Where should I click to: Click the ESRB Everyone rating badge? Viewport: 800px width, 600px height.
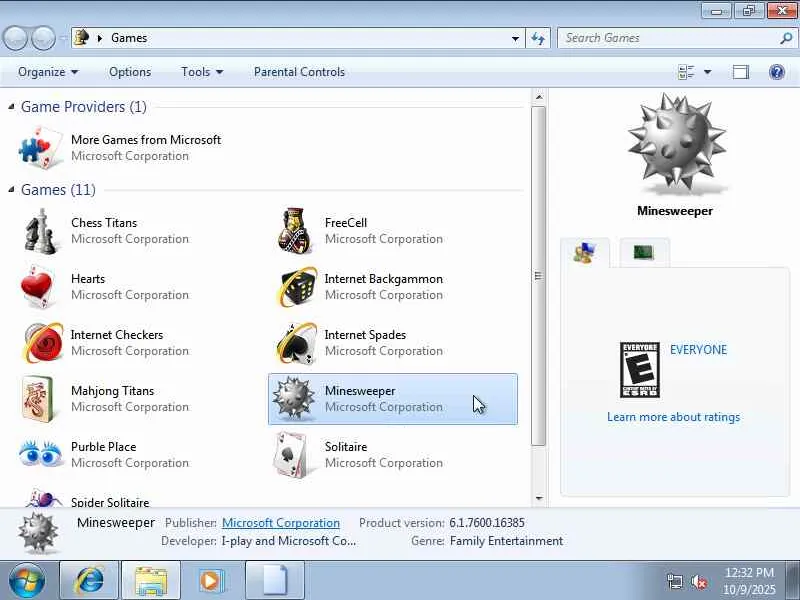pyautogui.click(x=639, y=370)
